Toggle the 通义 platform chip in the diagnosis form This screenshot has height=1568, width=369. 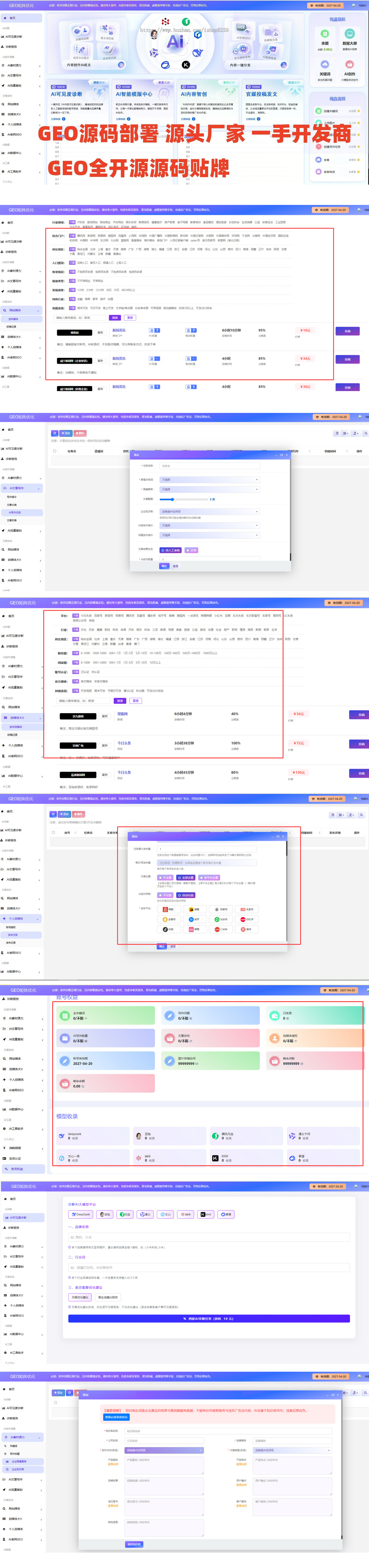pyautogui.click(x=145, y=1214)
